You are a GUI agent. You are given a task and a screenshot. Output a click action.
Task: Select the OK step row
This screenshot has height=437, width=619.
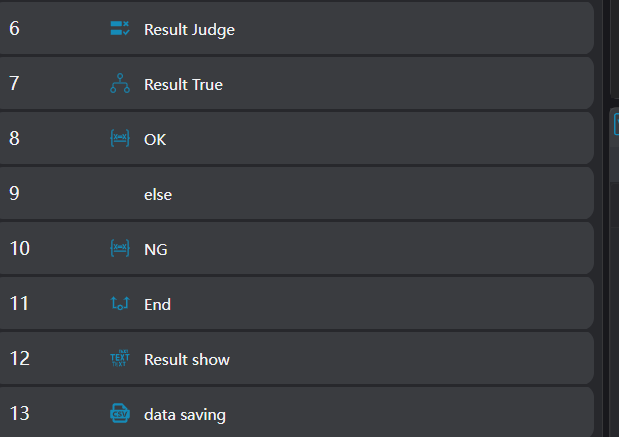pos(300,139)
